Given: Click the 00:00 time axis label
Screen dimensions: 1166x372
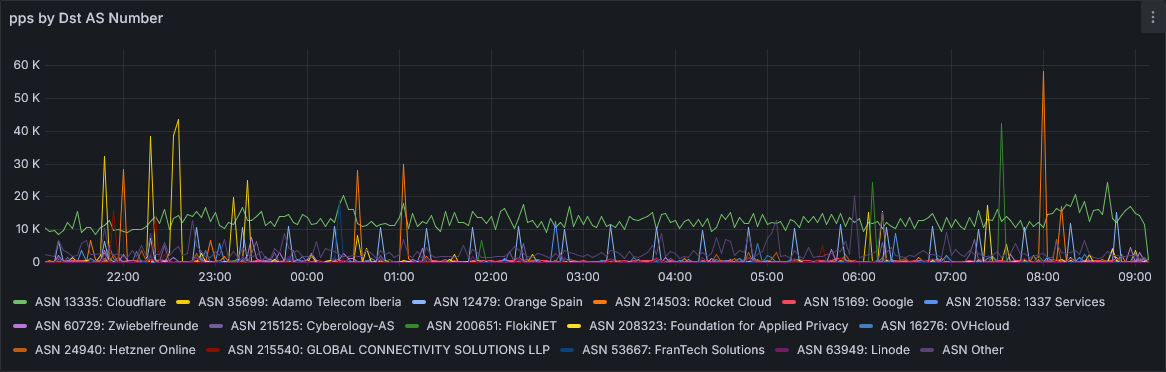Looking at the screenshot, I should tap(306, 278).
